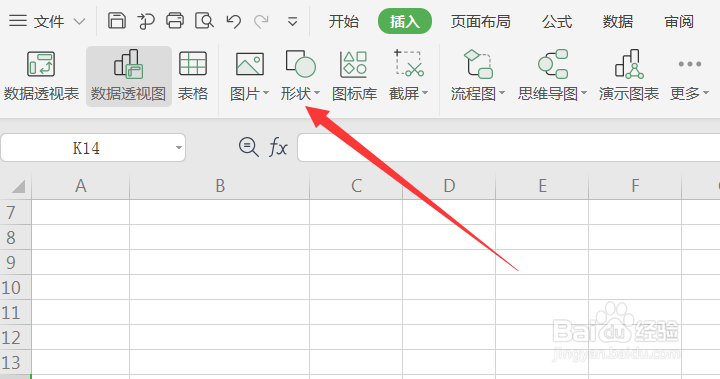Screen dimensions: 720x379
Task: Click the Save icon in quick toolbar
Action: 117,21
